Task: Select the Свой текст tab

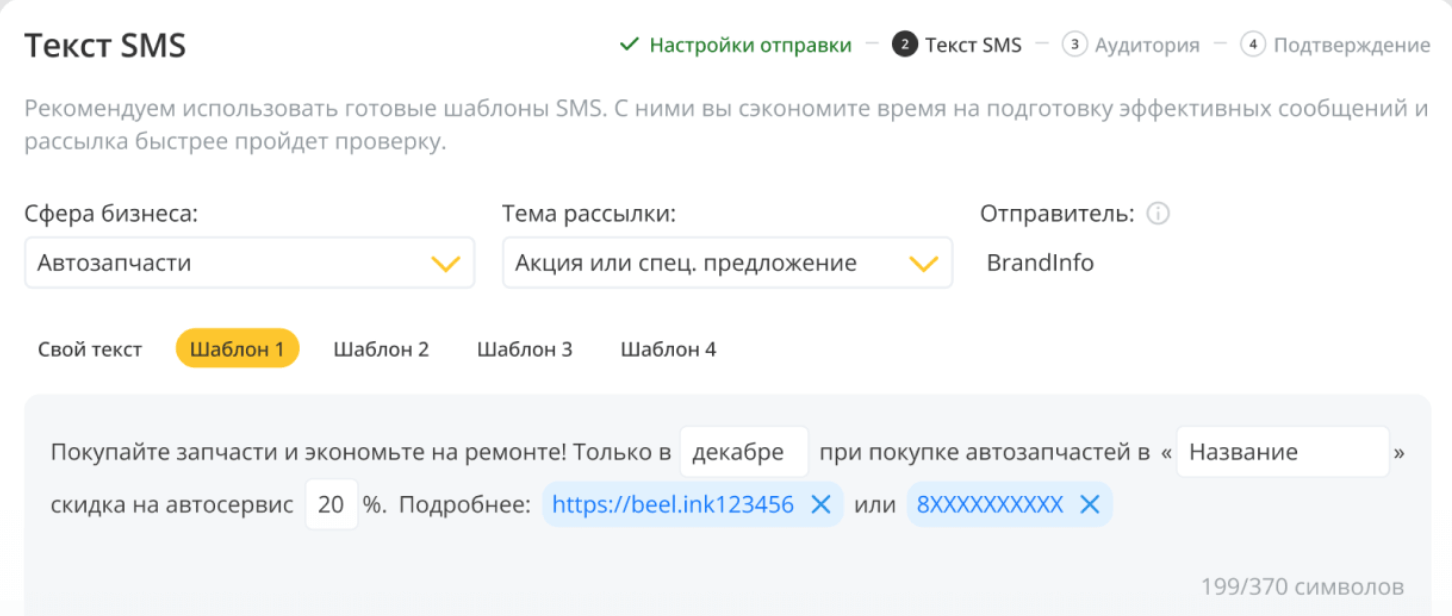Action: click(90, 349)
